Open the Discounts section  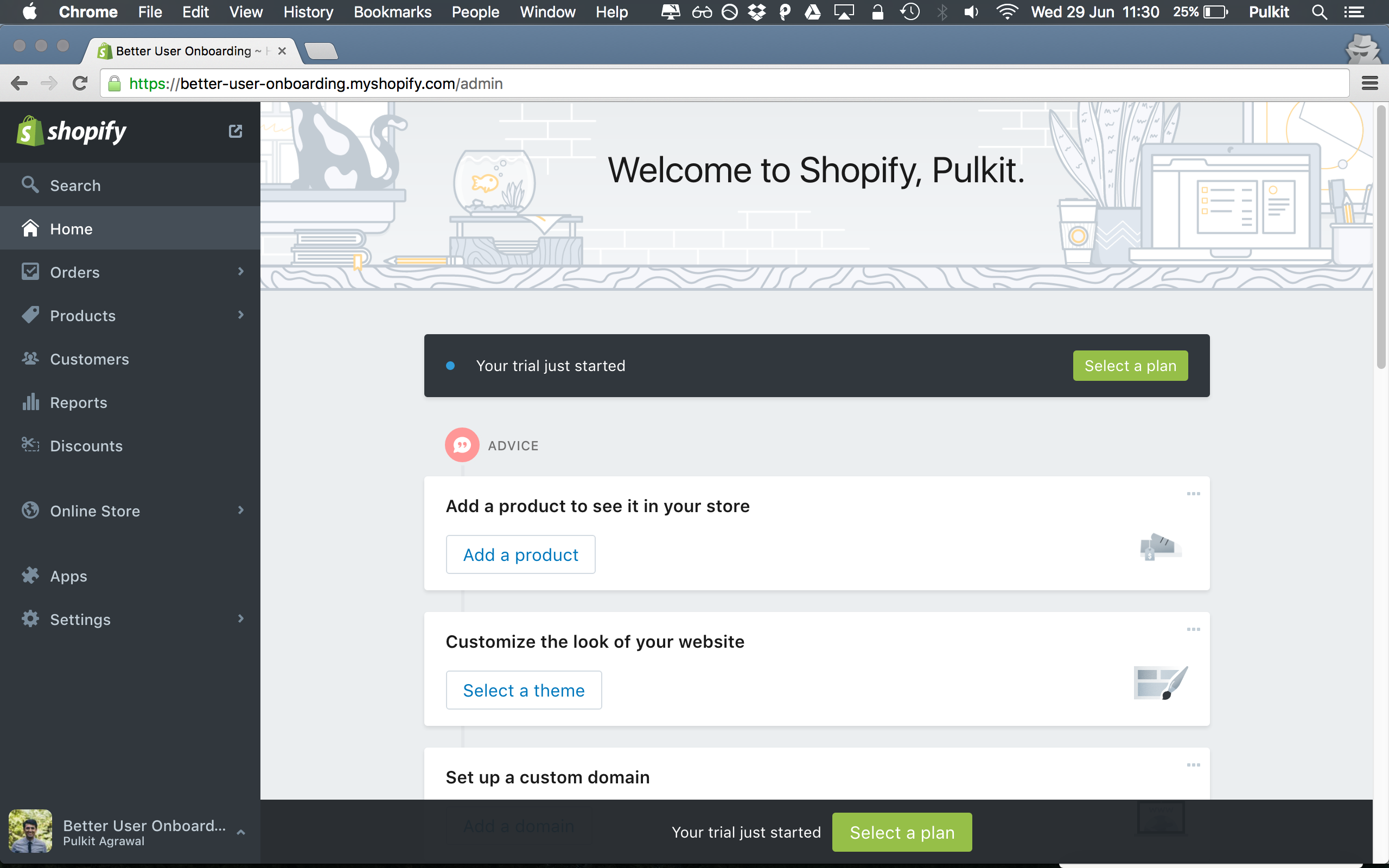pyautogui.click(x=86, y=446)
